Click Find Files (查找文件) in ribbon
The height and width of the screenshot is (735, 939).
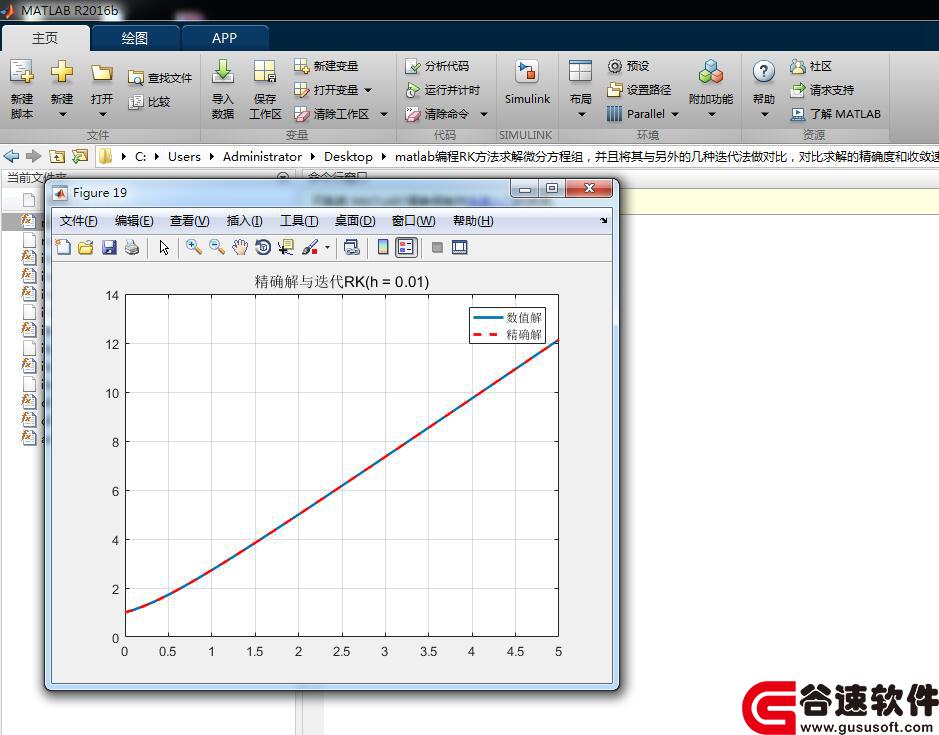click(x=160, y=78)
